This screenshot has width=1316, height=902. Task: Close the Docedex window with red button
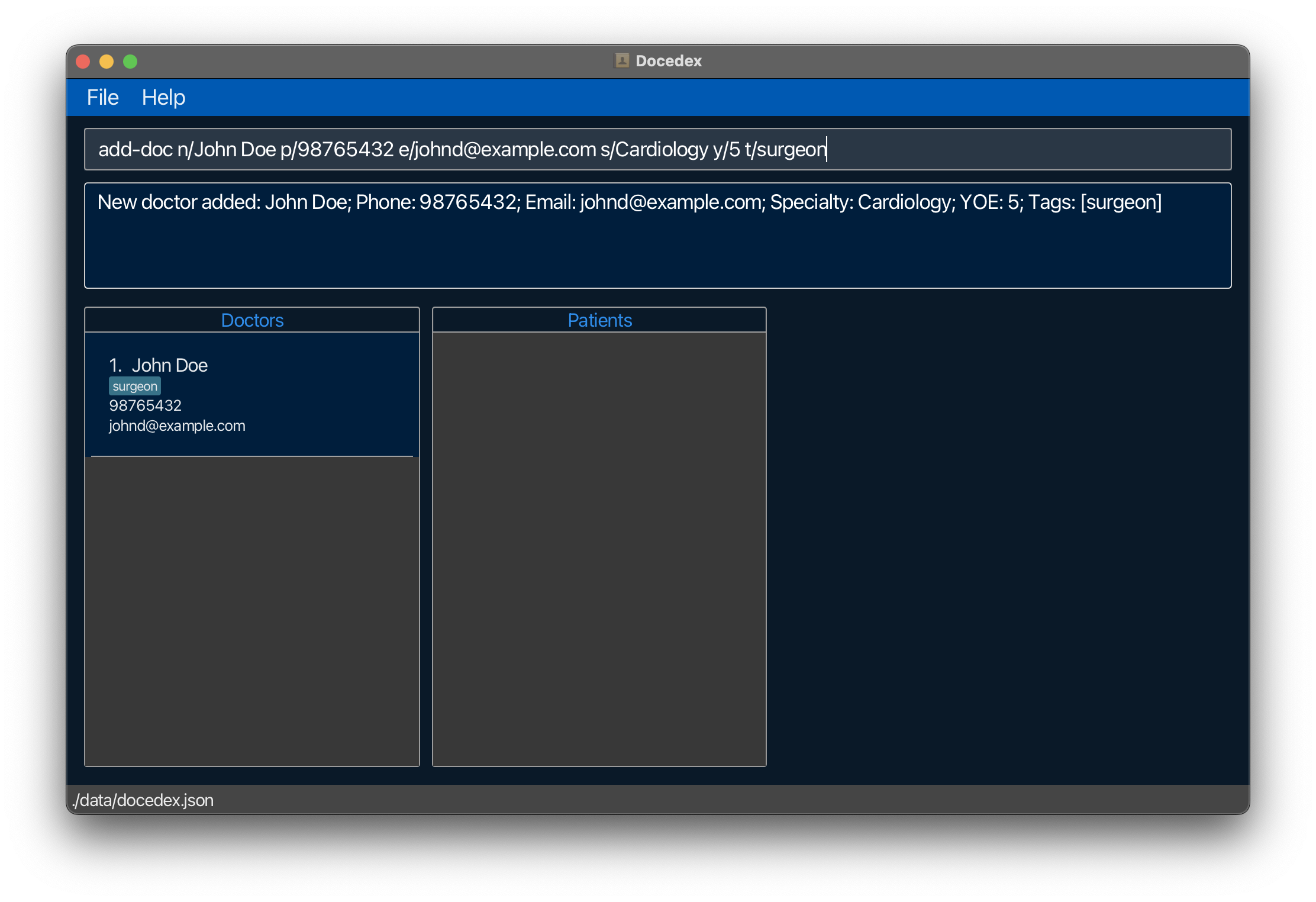(83, 62)
